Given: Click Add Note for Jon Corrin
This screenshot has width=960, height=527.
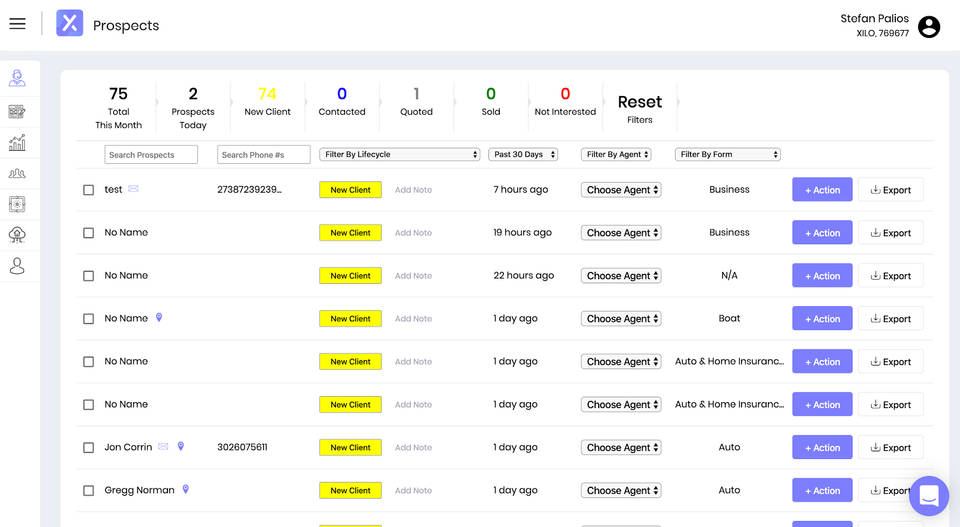Looking at the screenshot, I should (413, 447).
